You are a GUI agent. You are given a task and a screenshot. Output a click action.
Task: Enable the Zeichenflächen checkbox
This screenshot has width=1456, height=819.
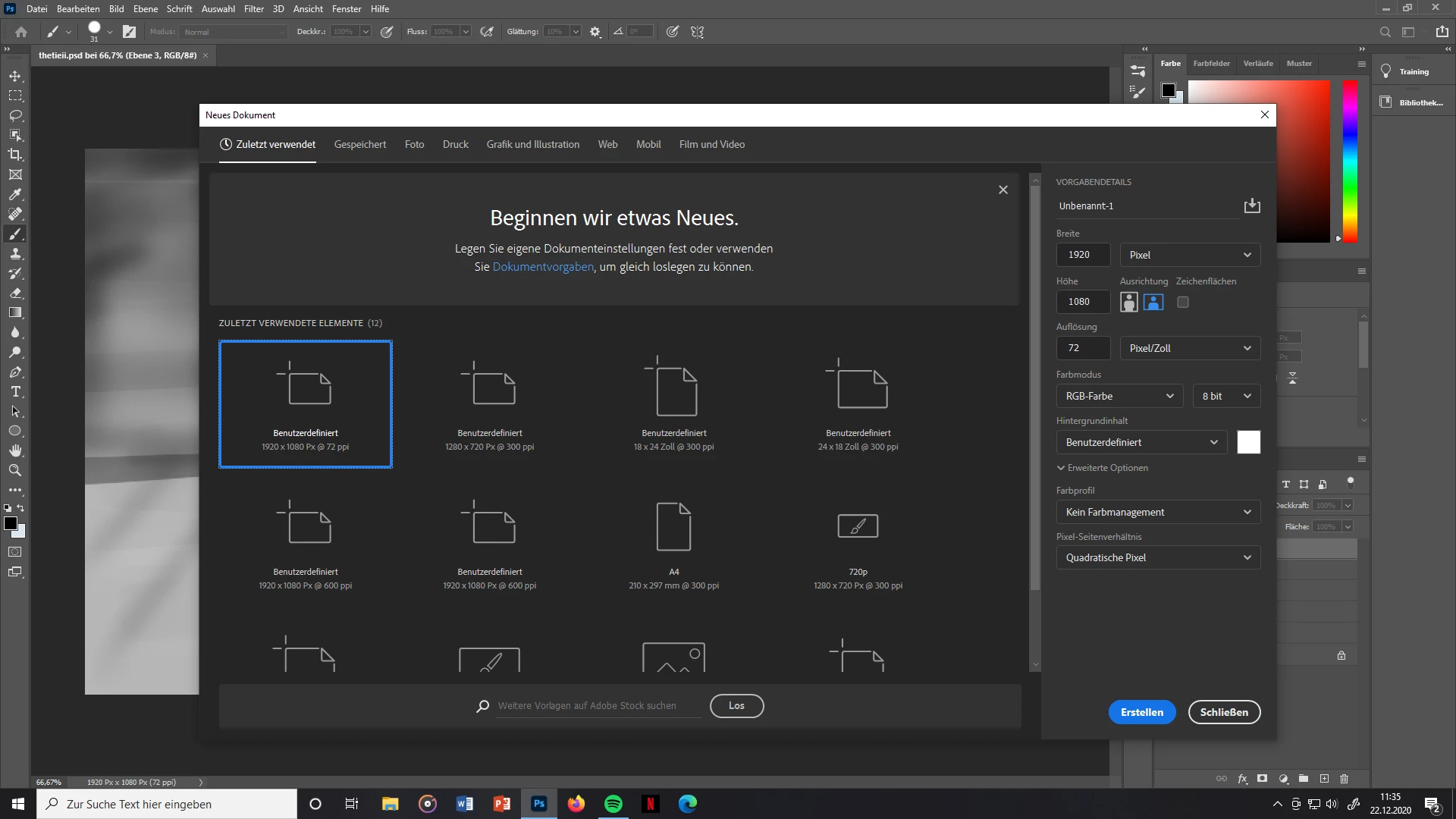(1183, 302)
